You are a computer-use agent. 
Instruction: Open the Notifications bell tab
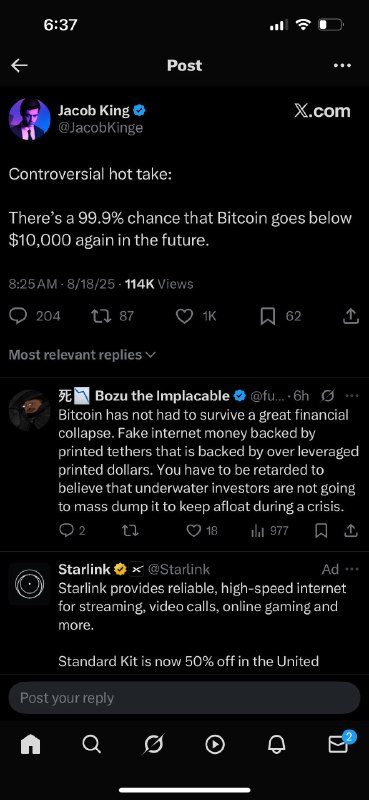277,745
